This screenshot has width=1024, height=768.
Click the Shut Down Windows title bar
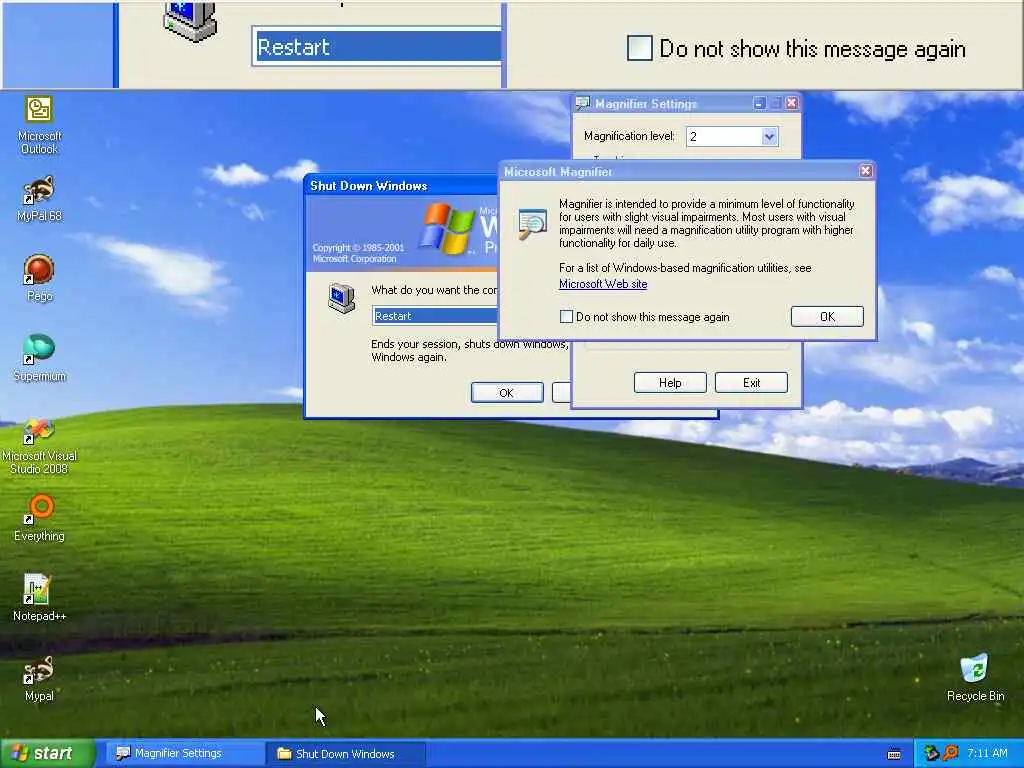click(402, 186)
